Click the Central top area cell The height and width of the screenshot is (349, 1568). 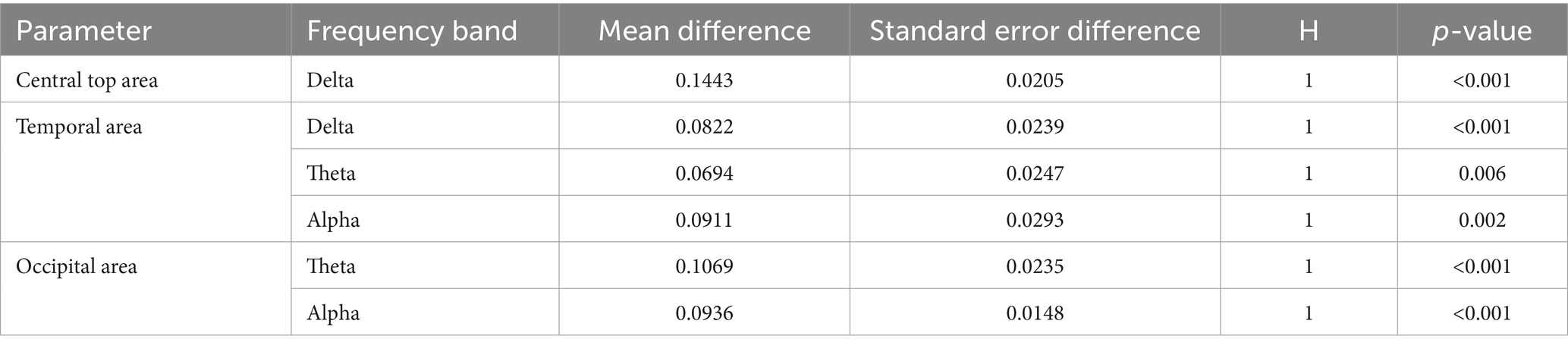point(86,80)
